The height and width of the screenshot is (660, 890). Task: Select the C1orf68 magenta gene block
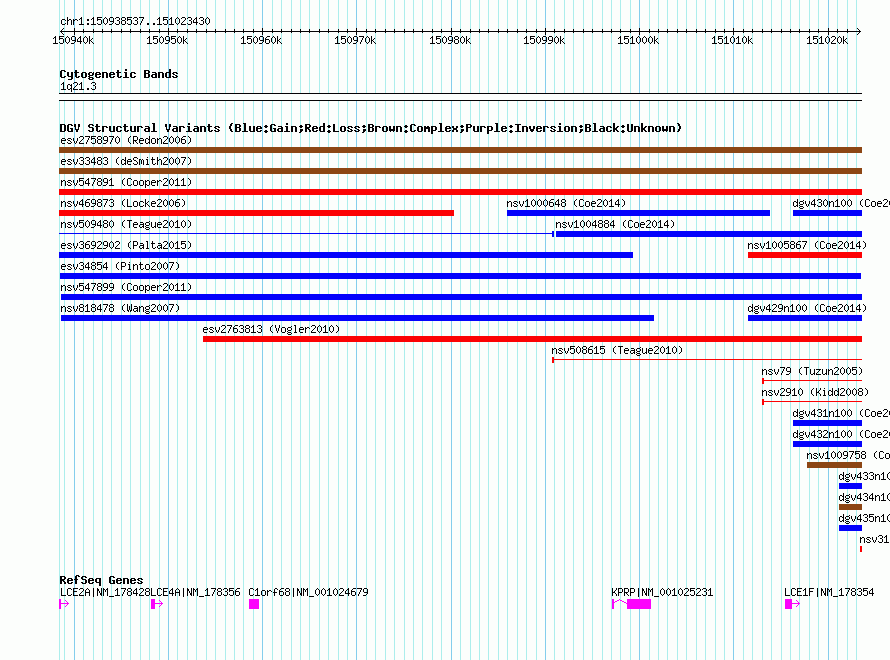pyautogui.click(x=254, y=604)
